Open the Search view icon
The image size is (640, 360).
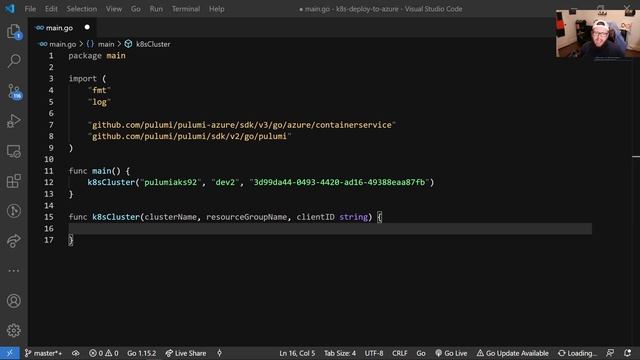pos(13,61)
